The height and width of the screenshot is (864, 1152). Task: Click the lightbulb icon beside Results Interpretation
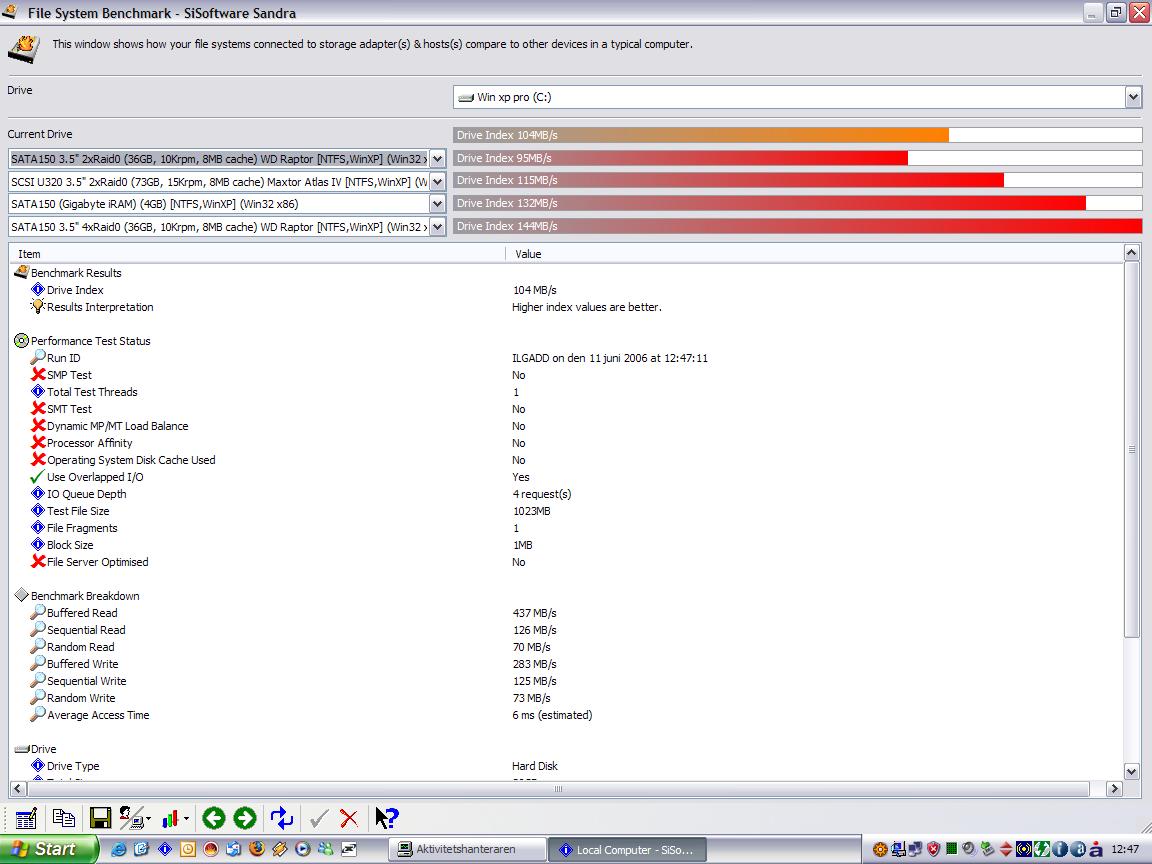37,306
